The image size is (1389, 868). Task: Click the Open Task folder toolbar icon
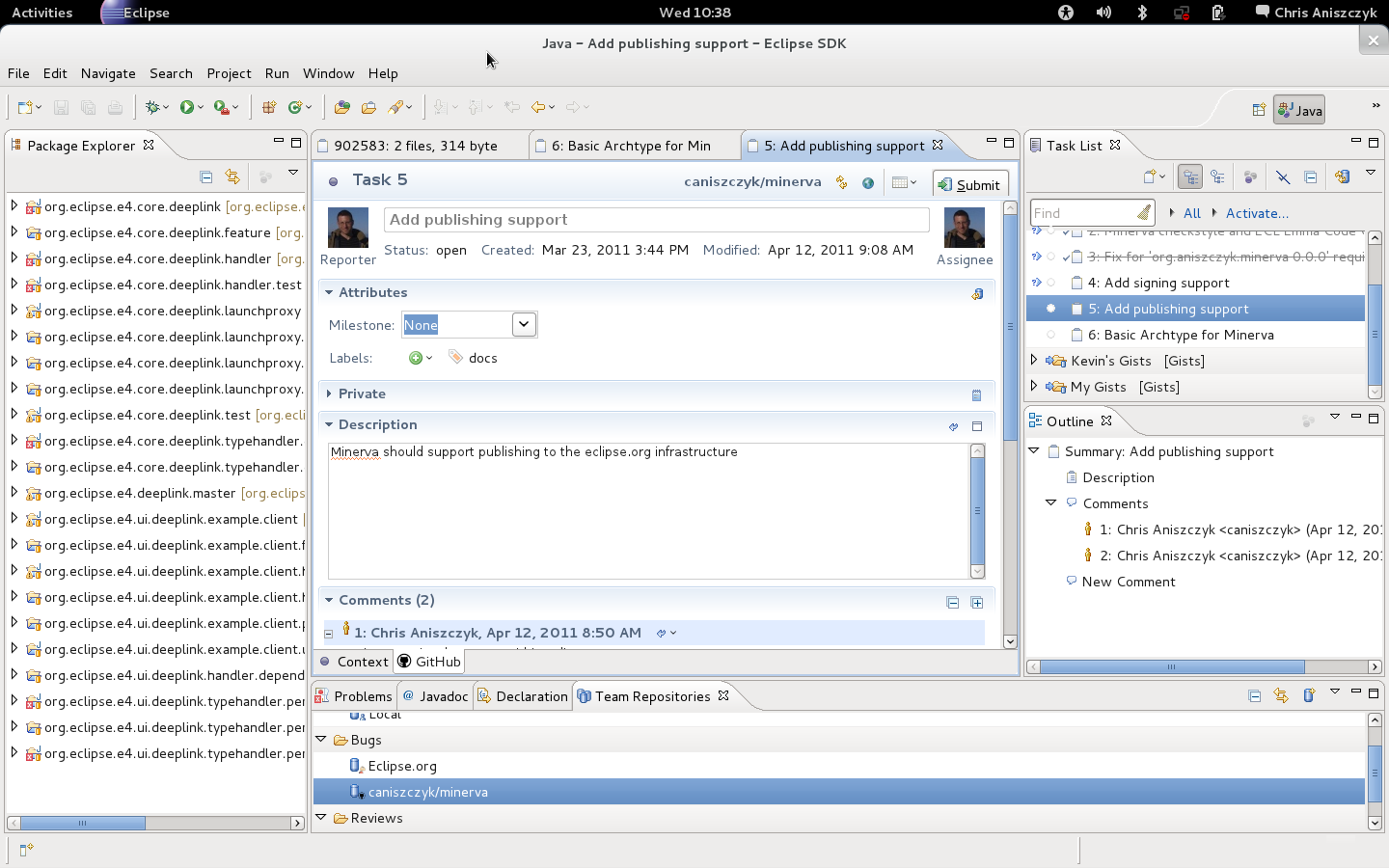368,107
